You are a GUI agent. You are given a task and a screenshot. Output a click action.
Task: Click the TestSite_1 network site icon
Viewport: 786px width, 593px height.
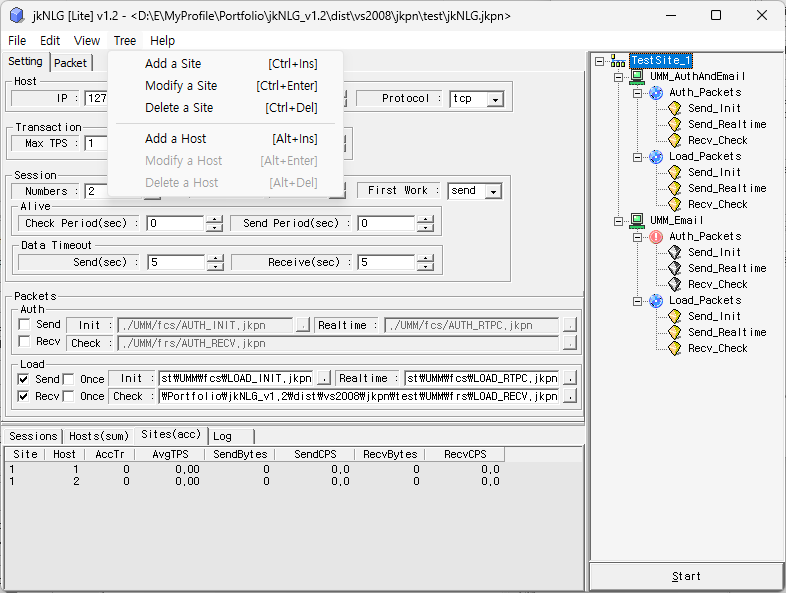618,61
